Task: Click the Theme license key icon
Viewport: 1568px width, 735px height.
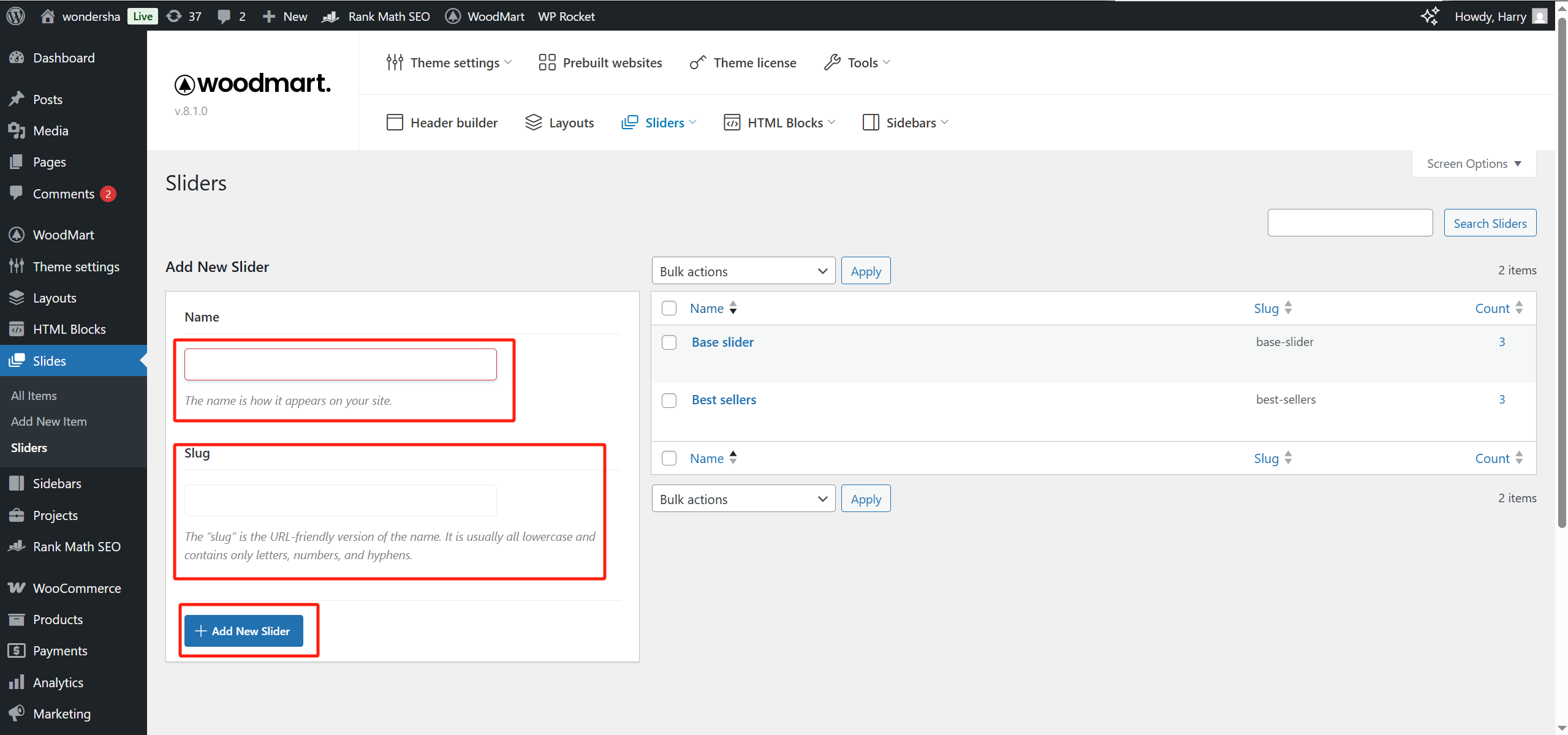Action: [x=698, y=62]
